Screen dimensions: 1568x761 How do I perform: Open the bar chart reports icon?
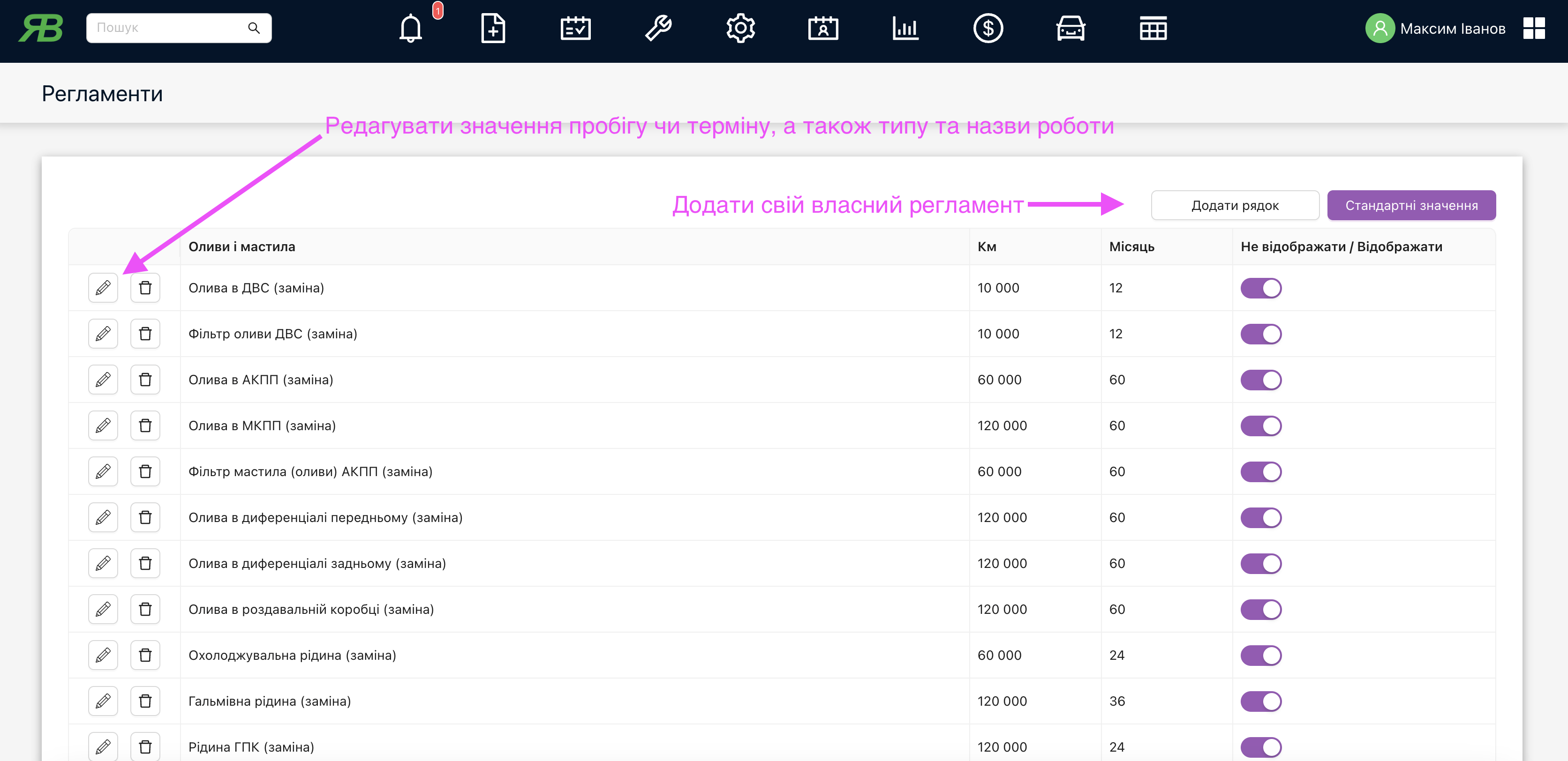pos(906,28)
